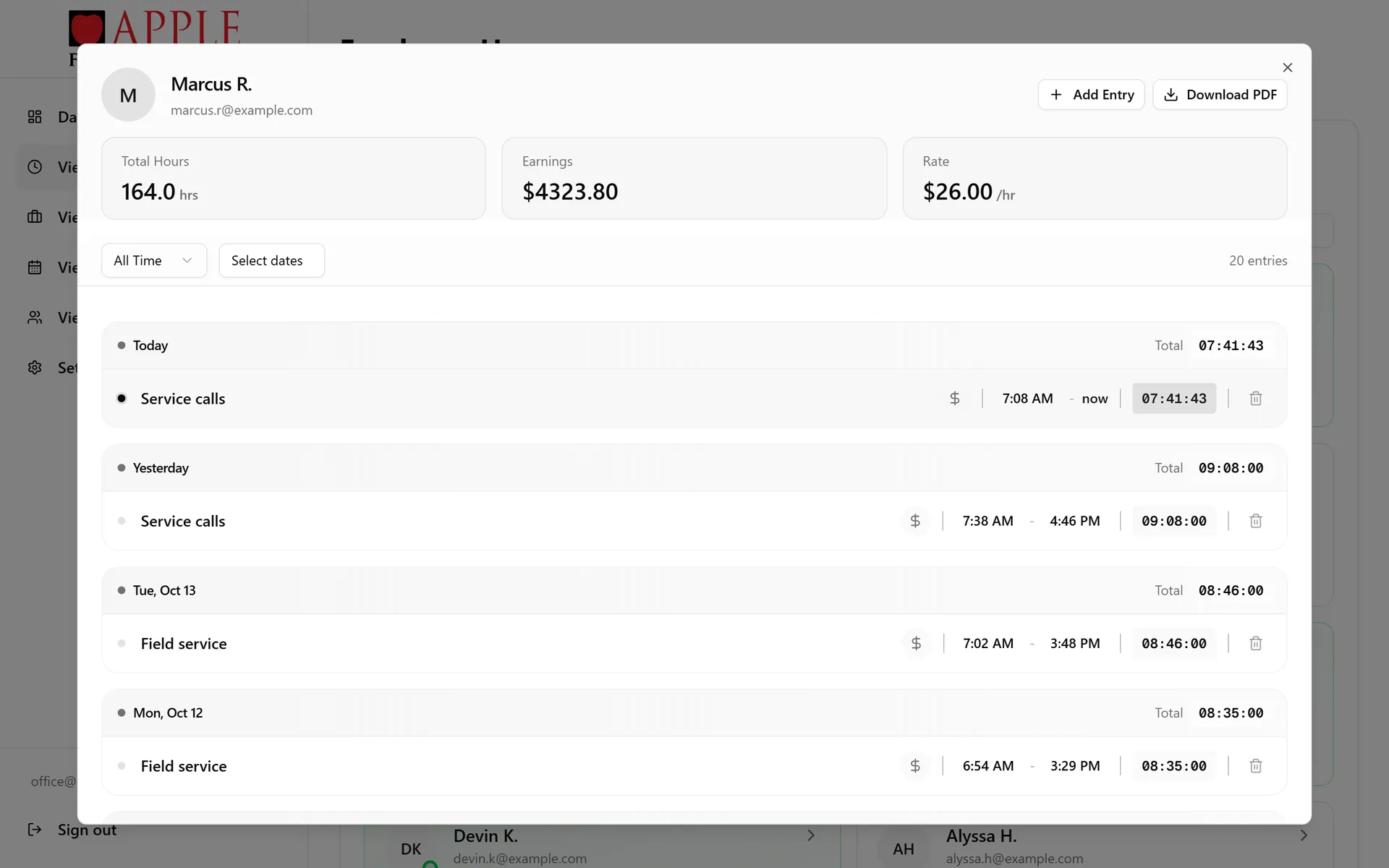Edit the 7:08 AM start time
Screen dimensions: 1389x868
(x=1027, y=399)
